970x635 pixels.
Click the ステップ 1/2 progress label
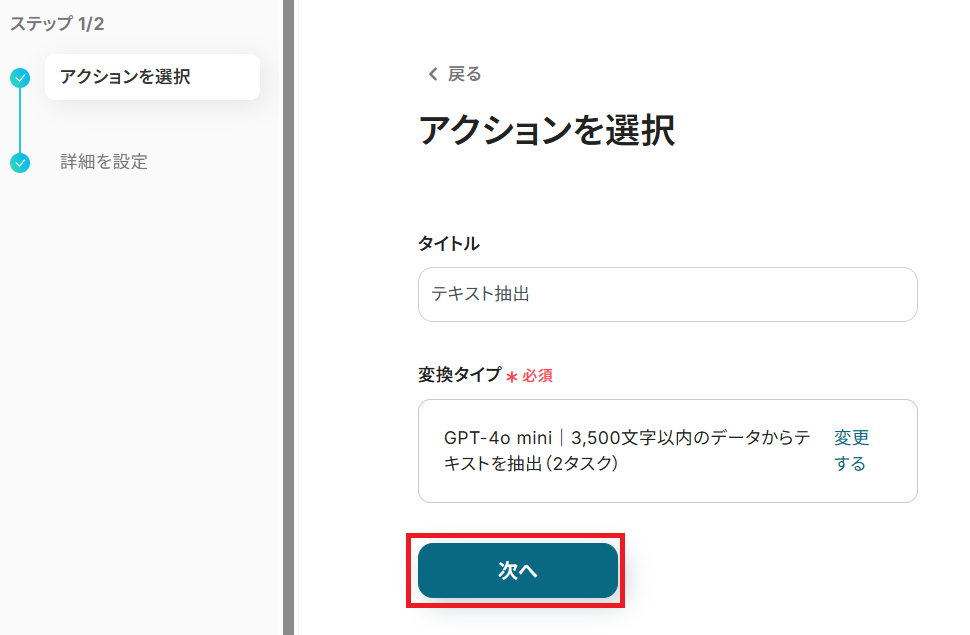tap(57, 24)
